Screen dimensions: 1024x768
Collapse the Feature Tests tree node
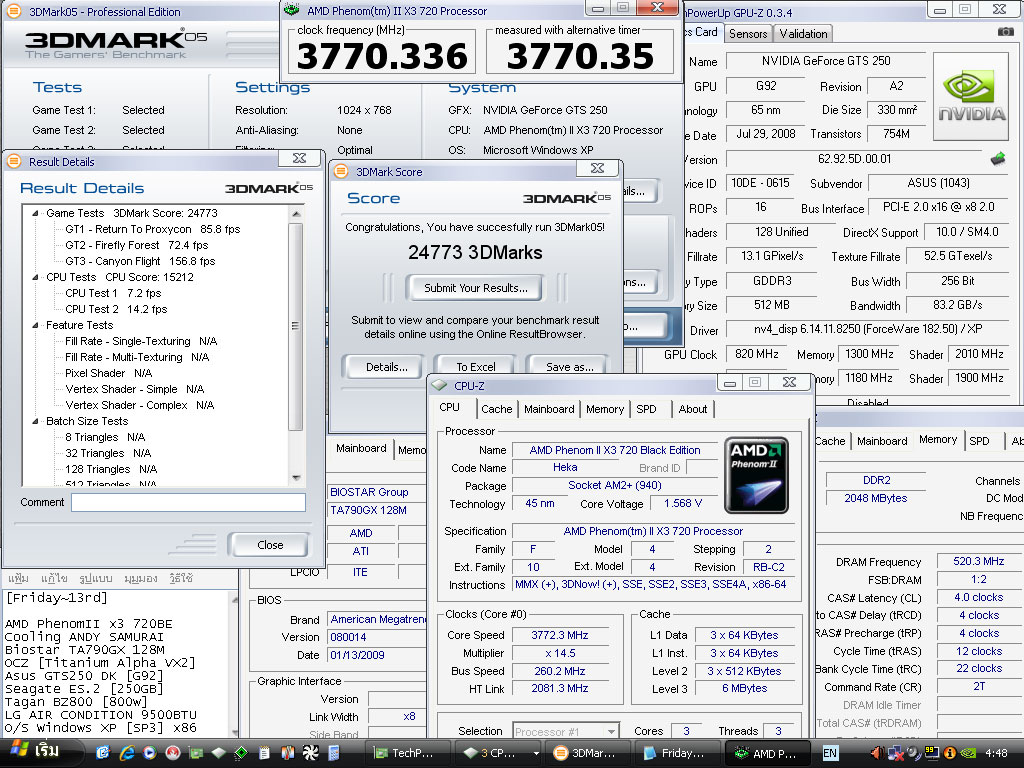[36, 325]
